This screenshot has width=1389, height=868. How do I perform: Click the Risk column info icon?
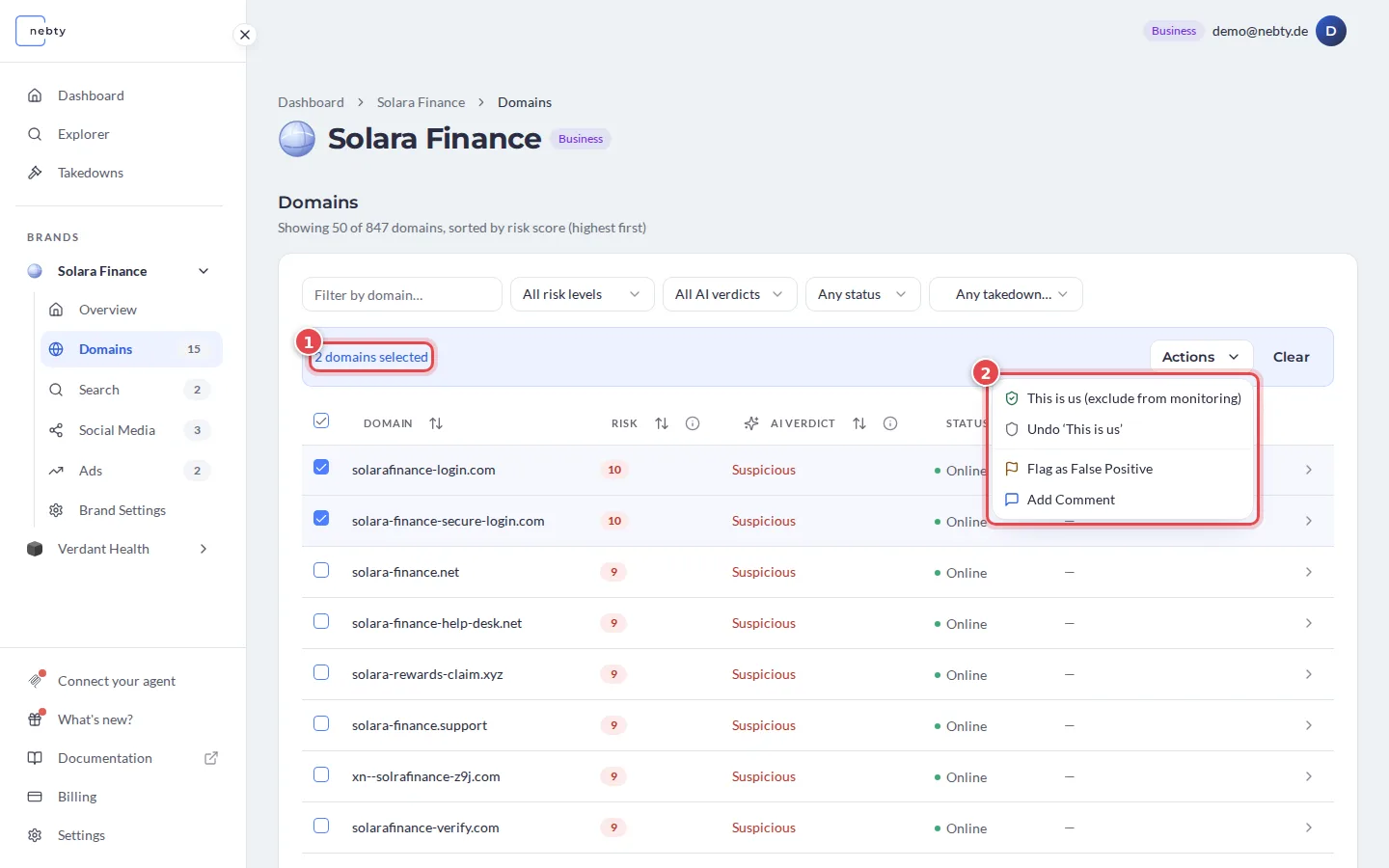[x=693, y=423]
